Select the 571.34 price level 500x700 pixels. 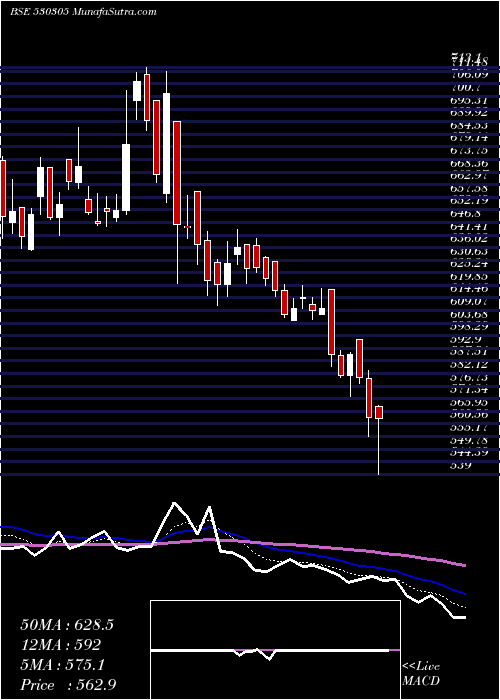pos(469,390)
